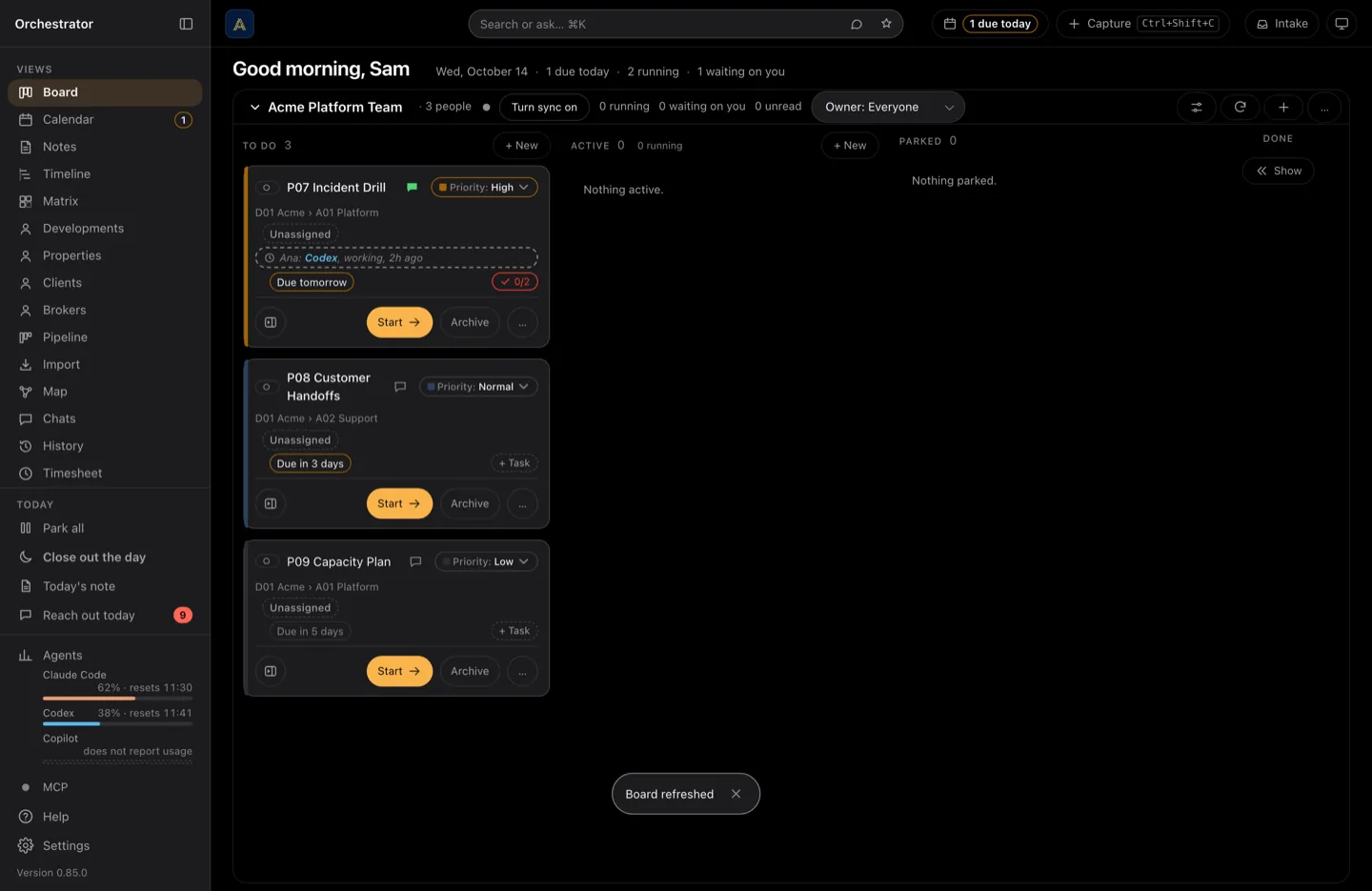
Task: Open the Priority: Normal dropdown
Action: [x=478, y=387]
